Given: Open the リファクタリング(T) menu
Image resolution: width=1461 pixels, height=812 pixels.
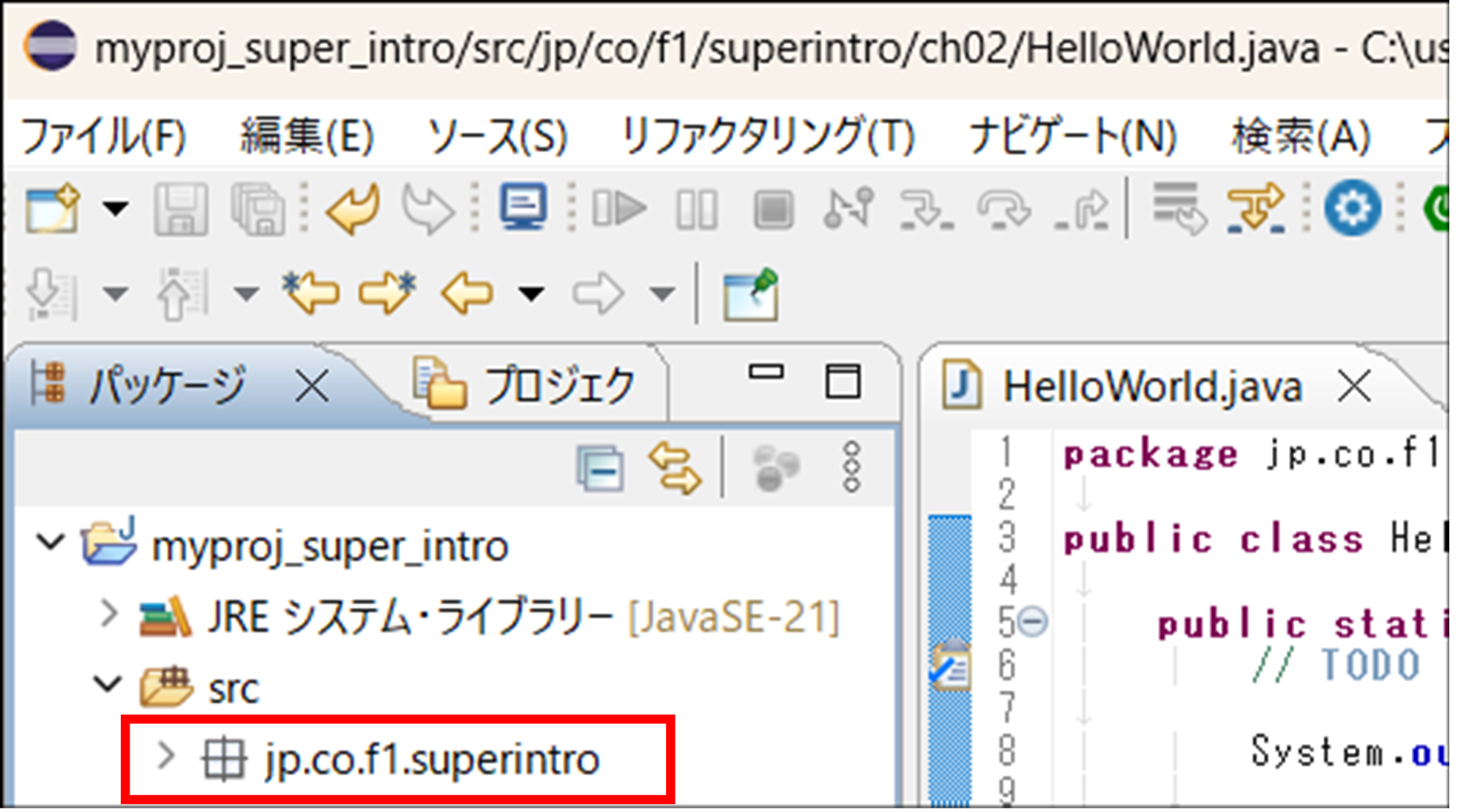Looking at the screenshot, I should click(x=767, y=137).
